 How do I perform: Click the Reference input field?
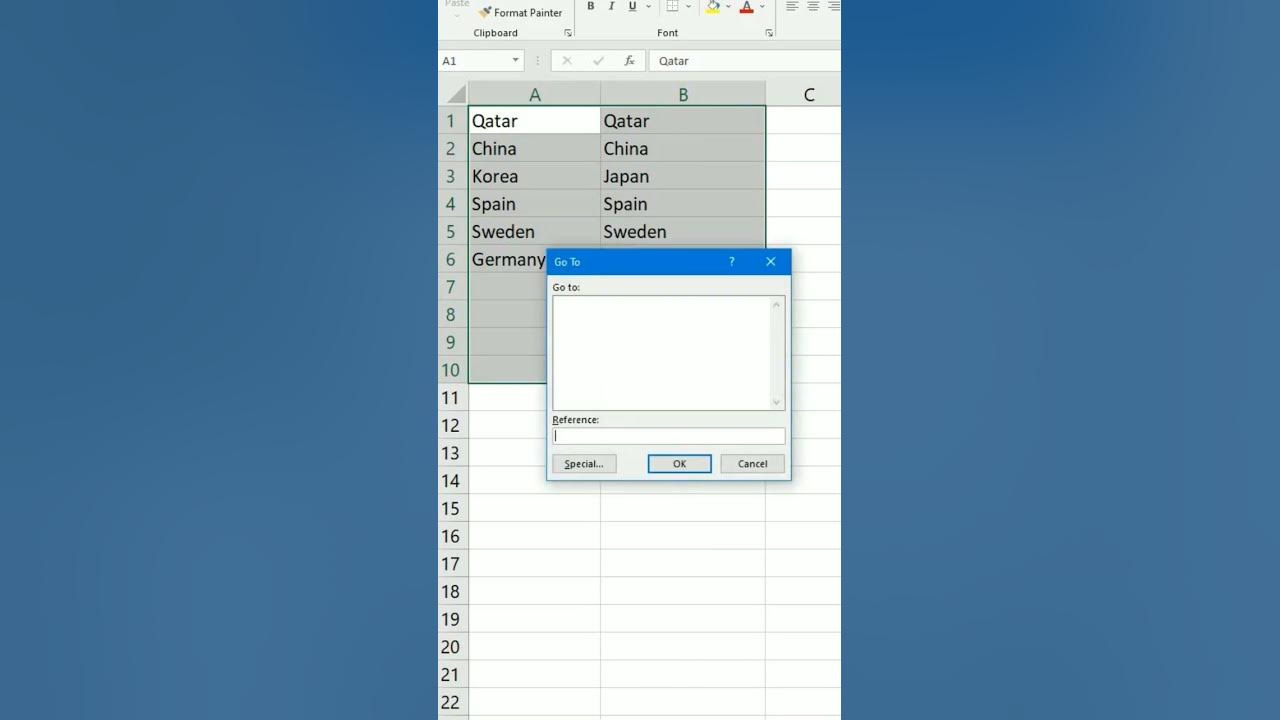(x=668, y=436)
